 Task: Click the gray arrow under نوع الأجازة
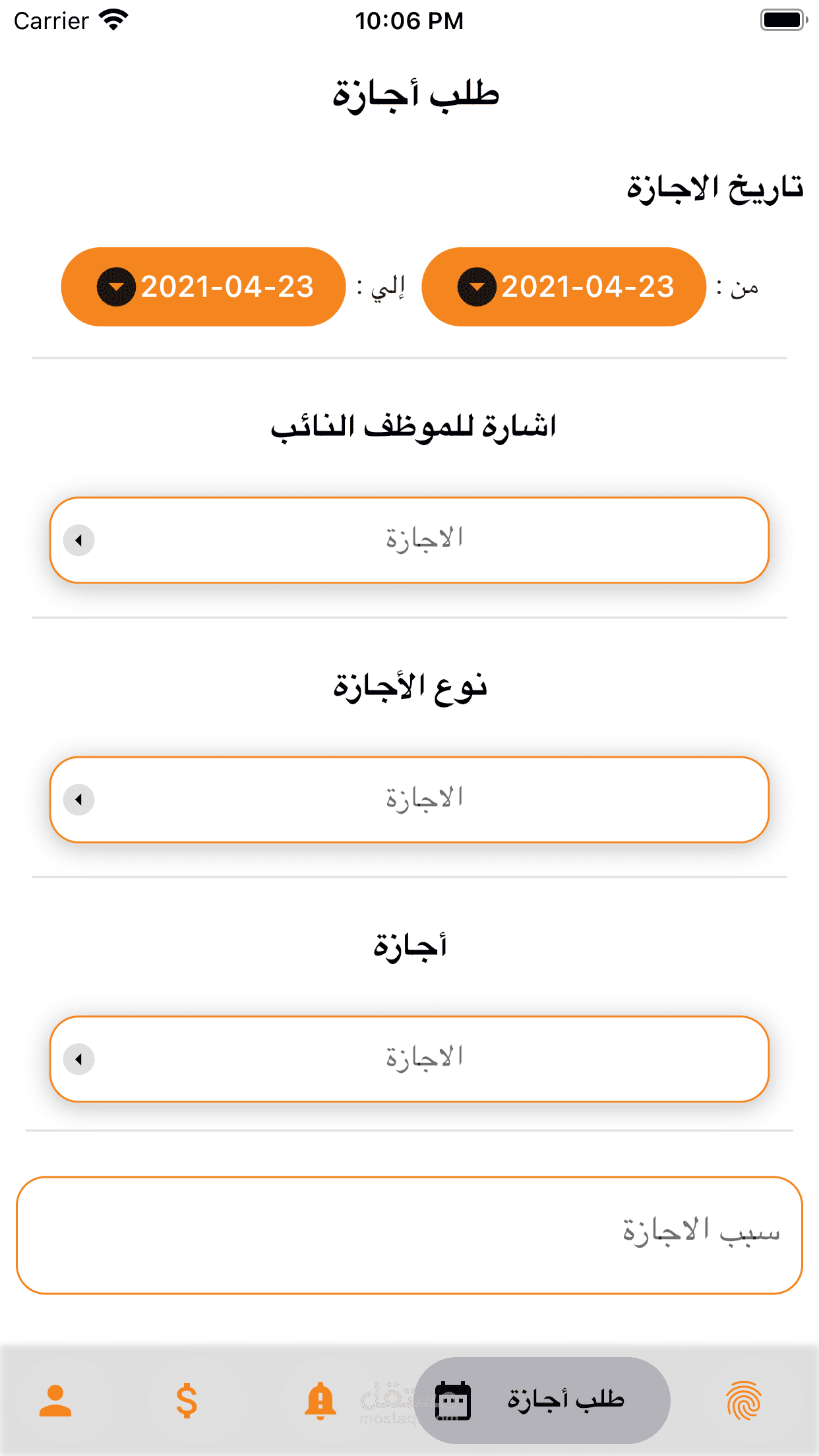point(79,800)
